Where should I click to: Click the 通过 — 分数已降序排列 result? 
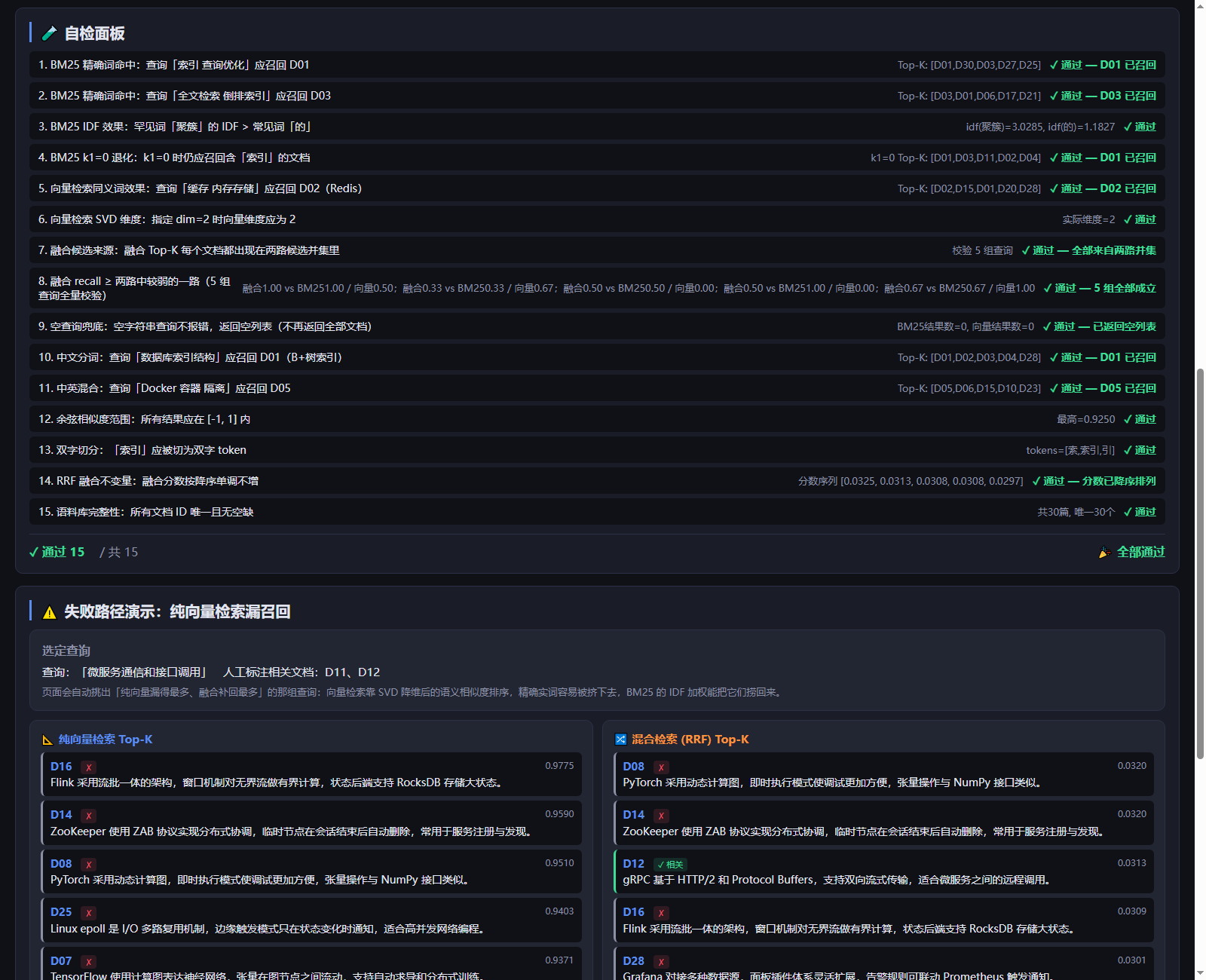tap(1094, 482)
